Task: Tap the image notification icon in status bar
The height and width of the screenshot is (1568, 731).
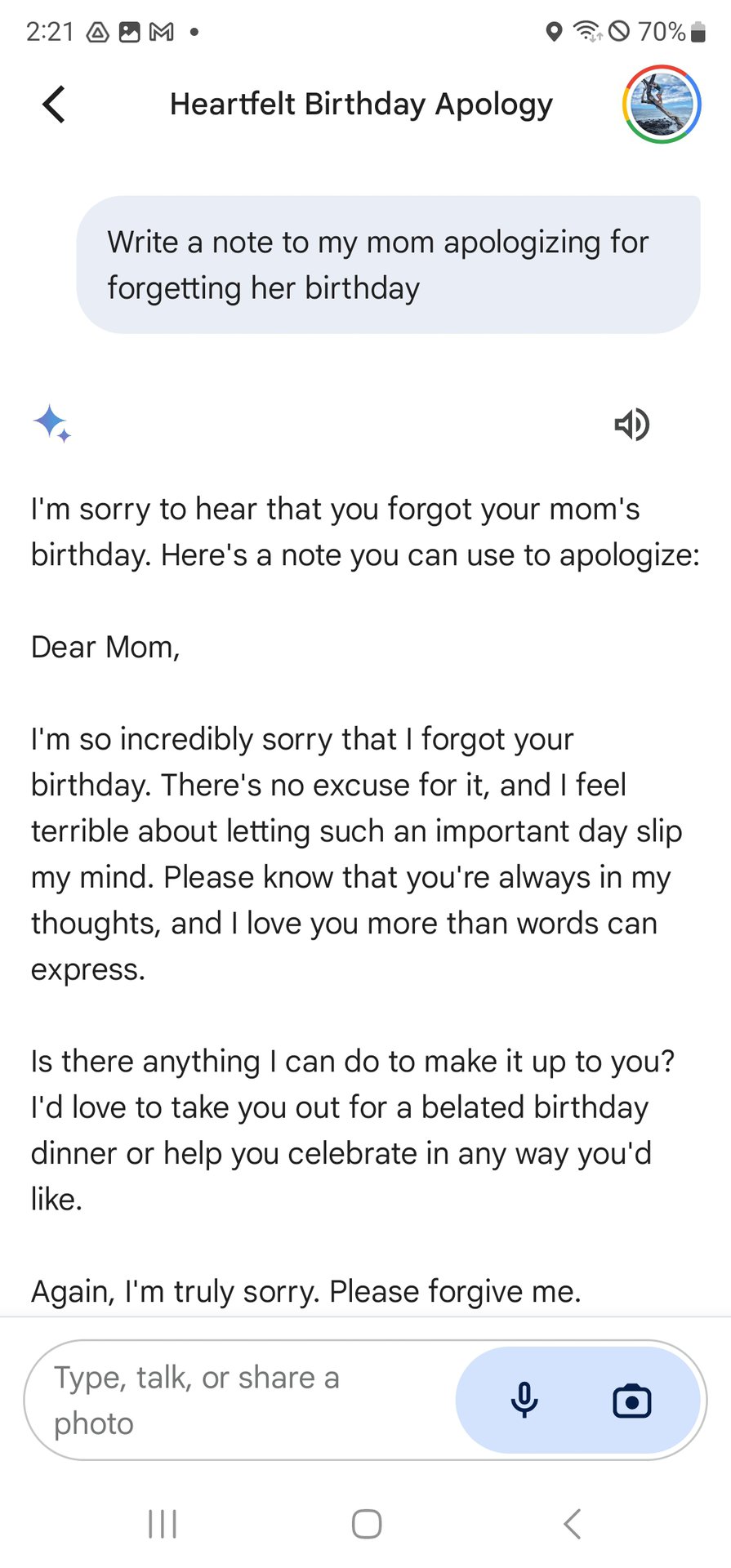Action: (x=130, y=32)
